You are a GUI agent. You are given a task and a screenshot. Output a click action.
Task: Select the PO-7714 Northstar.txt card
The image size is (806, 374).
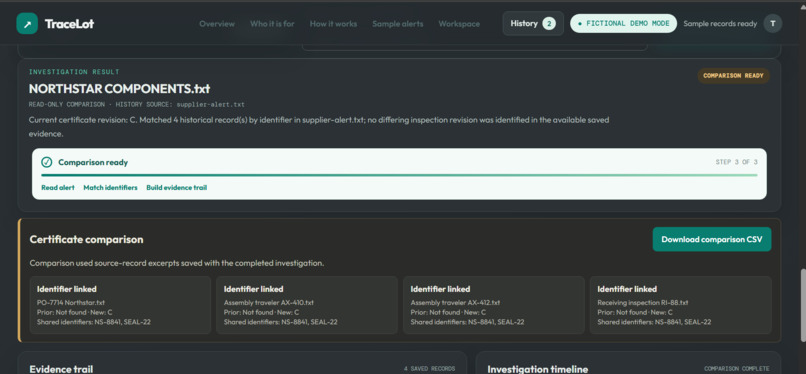tap(120, 305)
